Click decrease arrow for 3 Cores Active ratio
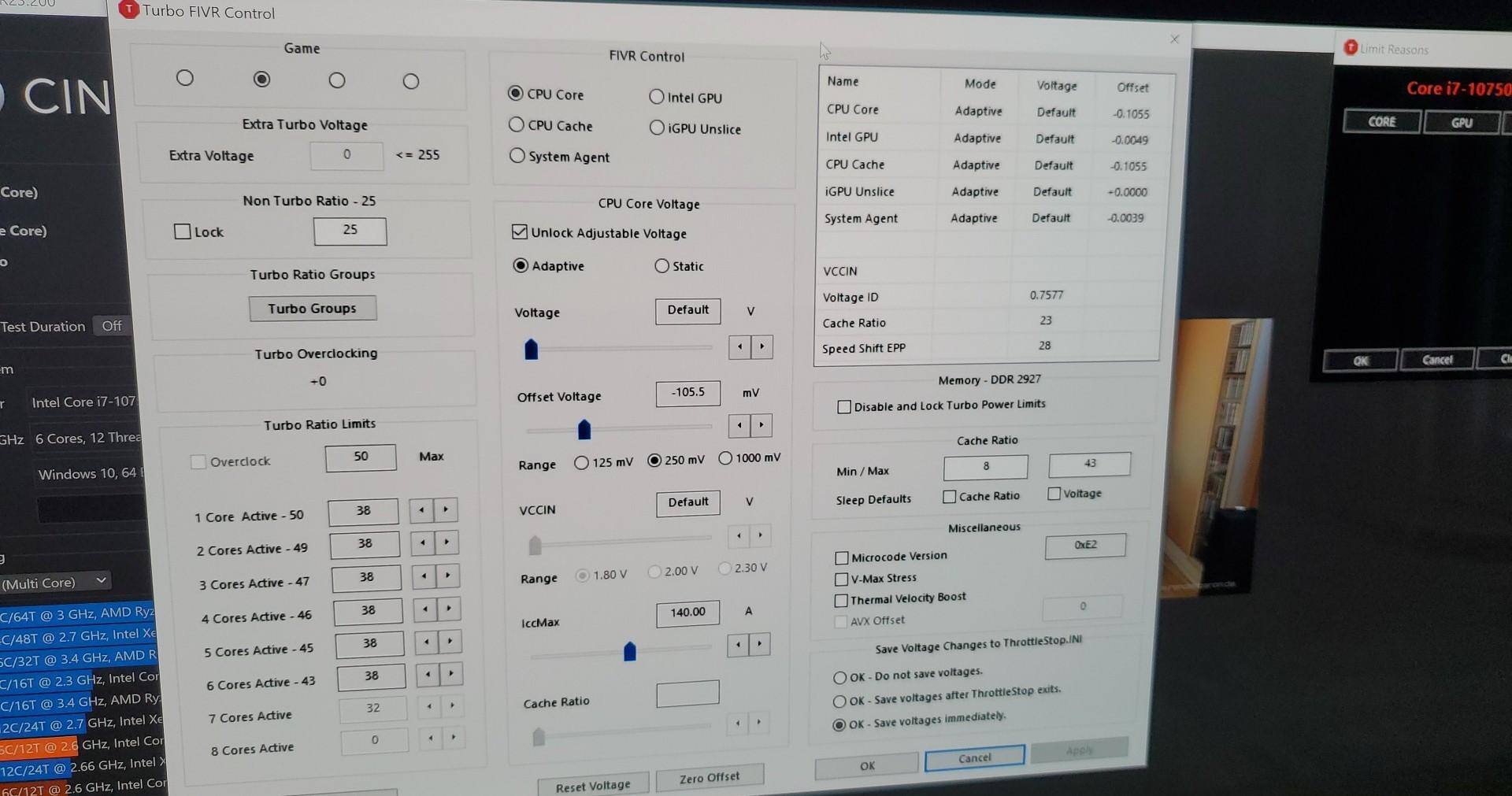Image resolution: width=1512 pixels, height=796 pixels. point(424,576)
